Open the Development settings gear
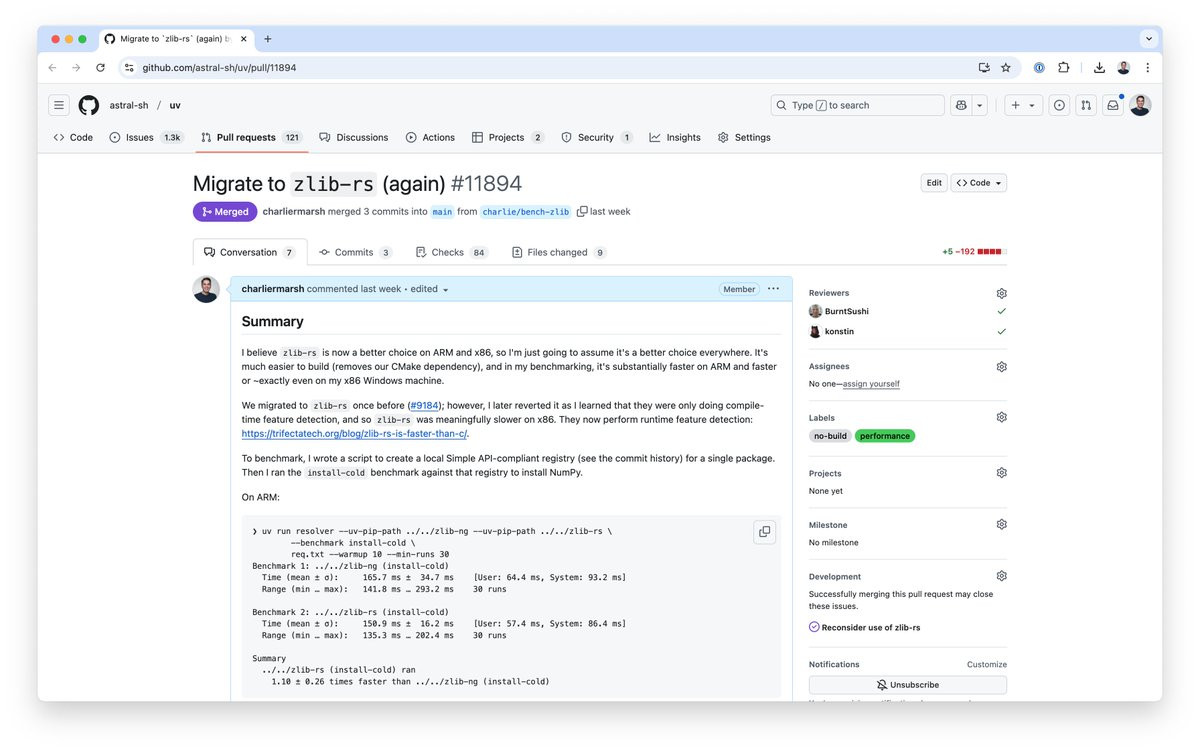 pyautogui.click(x=1001, y=576)
